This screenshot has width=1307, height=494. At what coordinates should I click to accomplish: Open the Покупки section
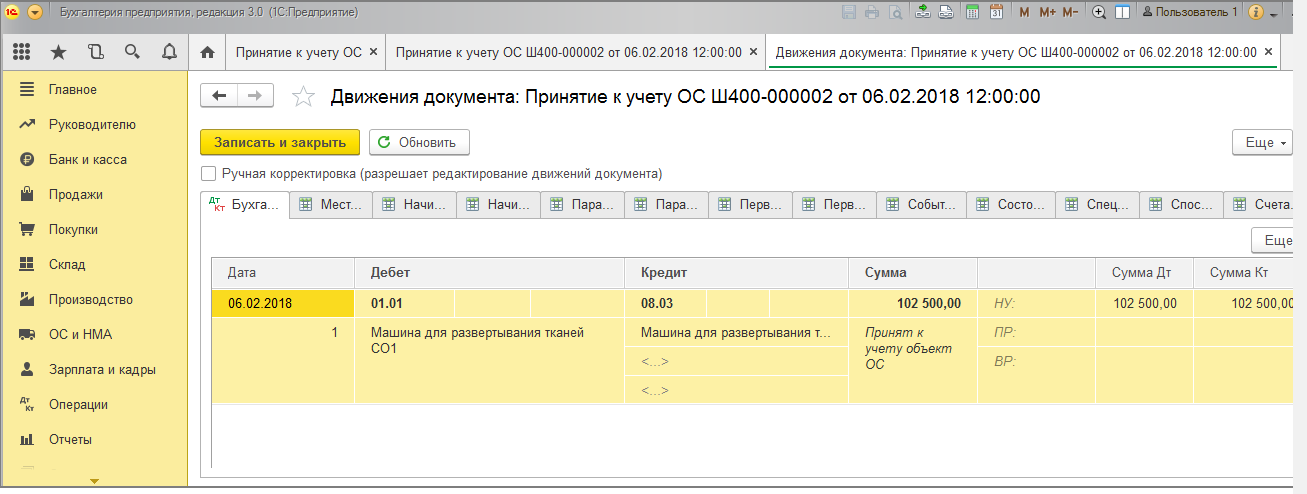click(x=73, y=230)
